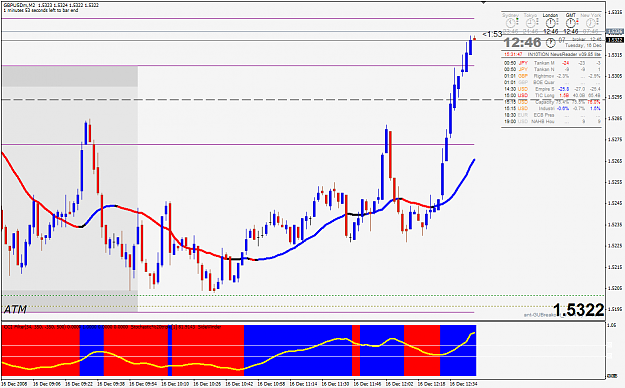Click the <1:53 label near latest candle
Screen dimensions: 625x388
coord(492,34)
